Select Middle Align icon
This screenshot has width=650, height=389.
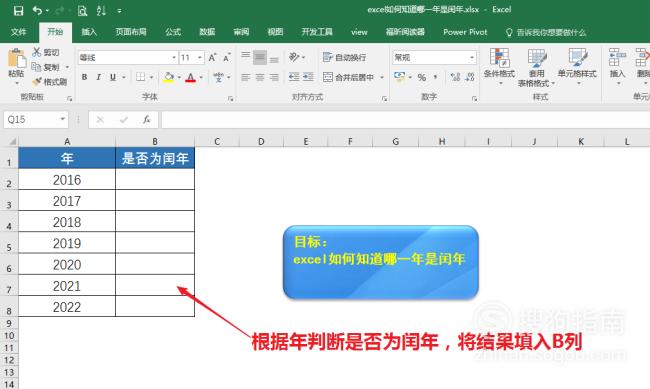click(x=260, y=57)
